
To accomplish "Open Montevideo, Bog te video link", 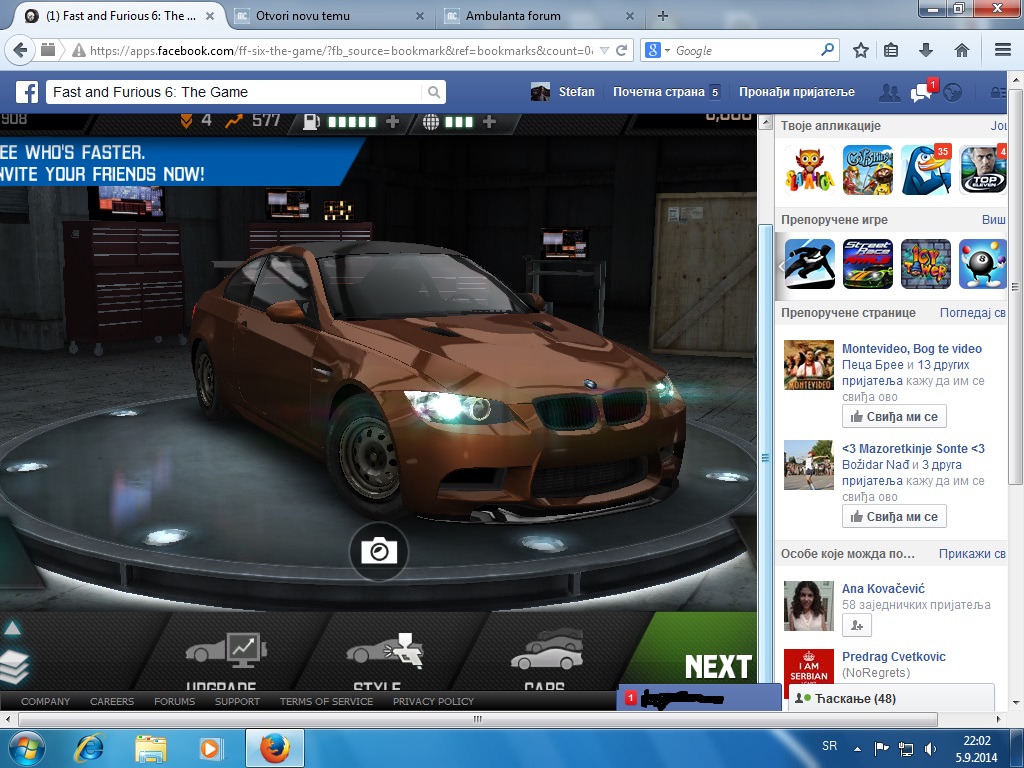I will pos(912,349).
